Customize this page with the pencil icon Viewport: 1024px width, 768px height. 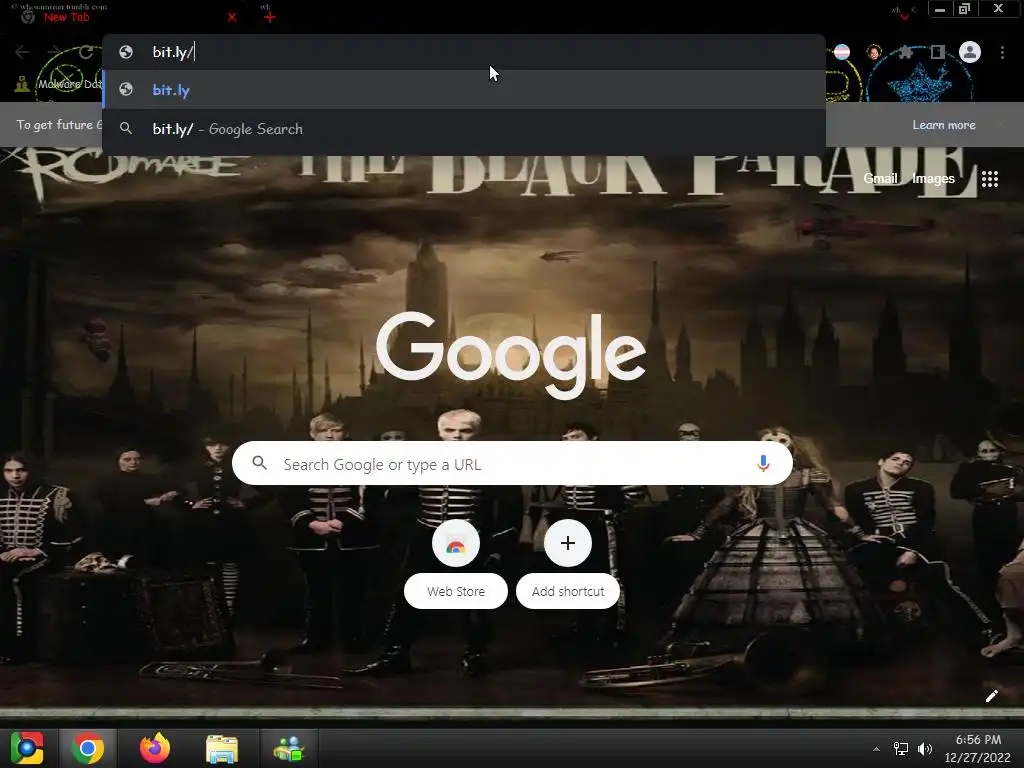click(991, 696)
